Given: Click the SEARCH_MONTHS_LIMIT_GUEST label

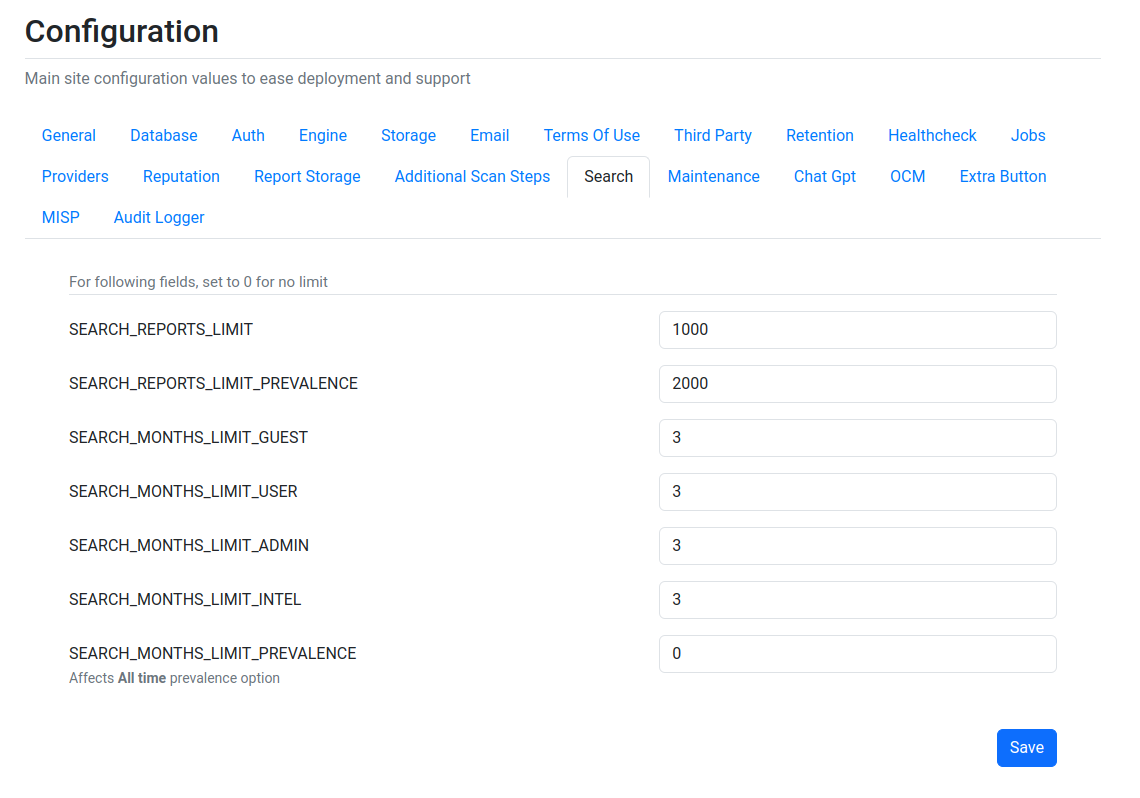Looking at the screenshot, I should (x=188, y=438).
